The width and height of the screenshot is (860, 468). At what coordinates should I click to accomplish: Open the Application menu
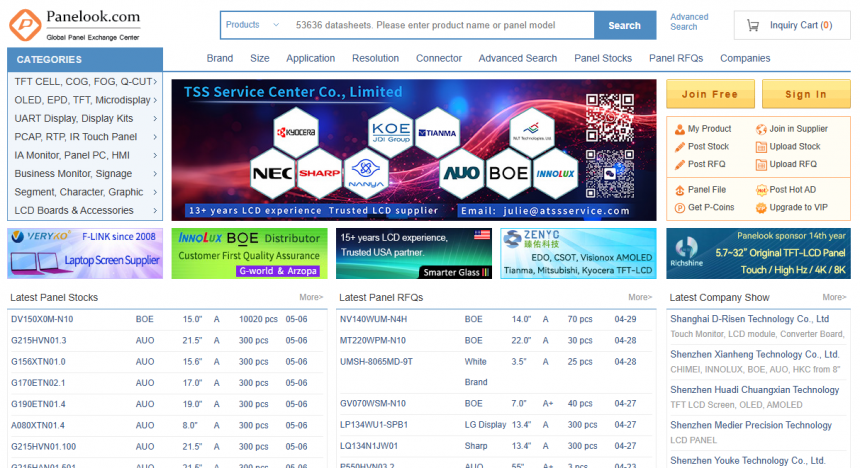[x=310, y=58]
